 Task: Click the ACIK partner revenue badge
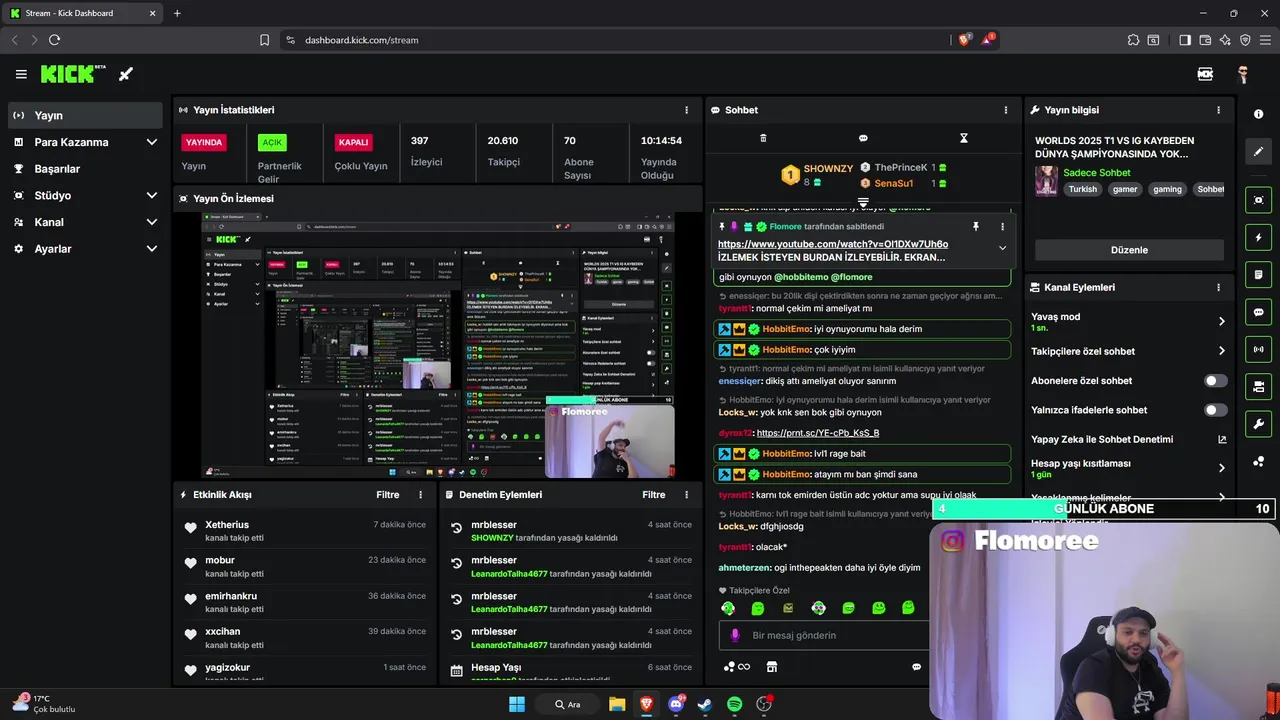[272, 142]
